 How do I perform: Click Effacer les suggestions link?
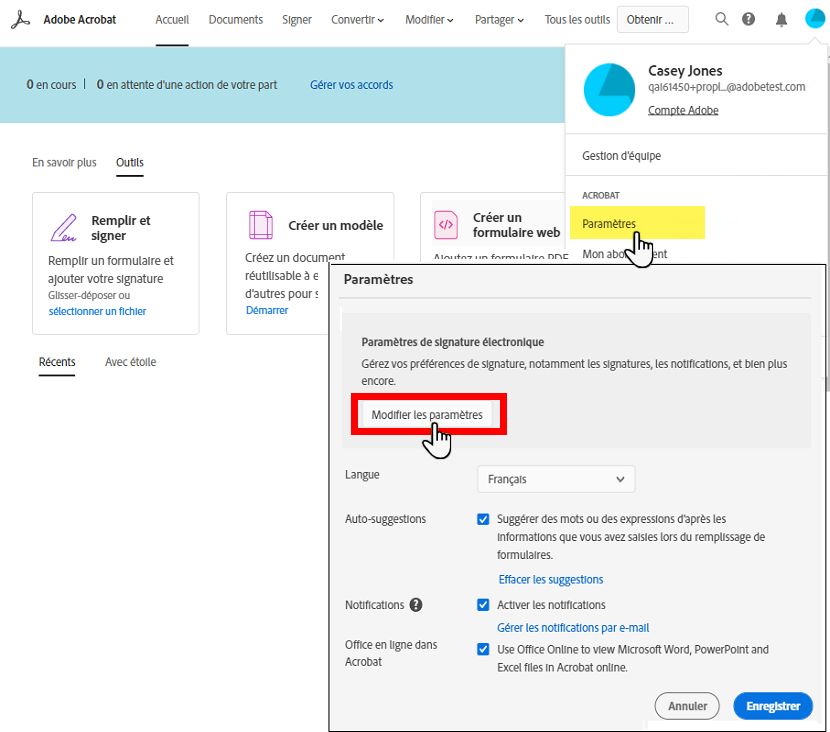(x=551, y=580)
